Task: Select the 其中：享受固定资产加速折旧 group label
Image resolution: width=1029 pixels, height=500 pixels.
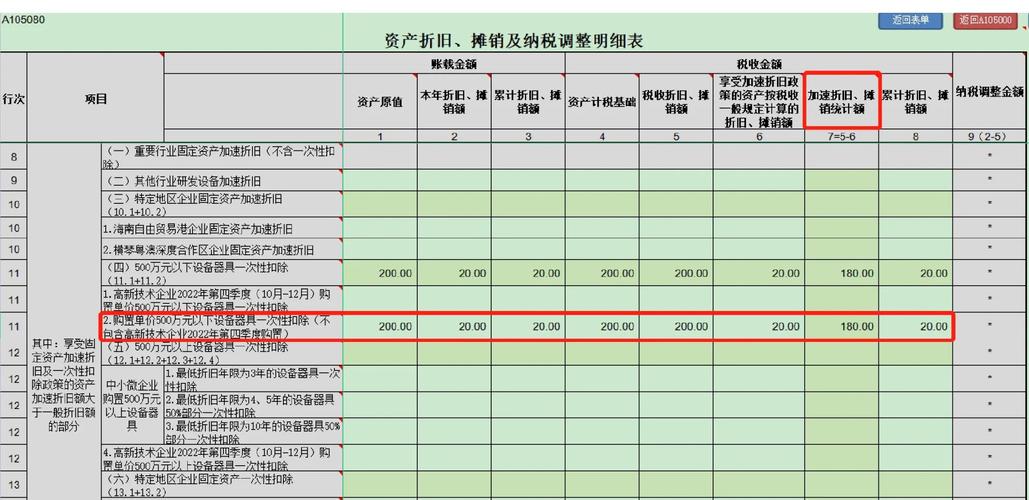Action: [x=64, y=384]
